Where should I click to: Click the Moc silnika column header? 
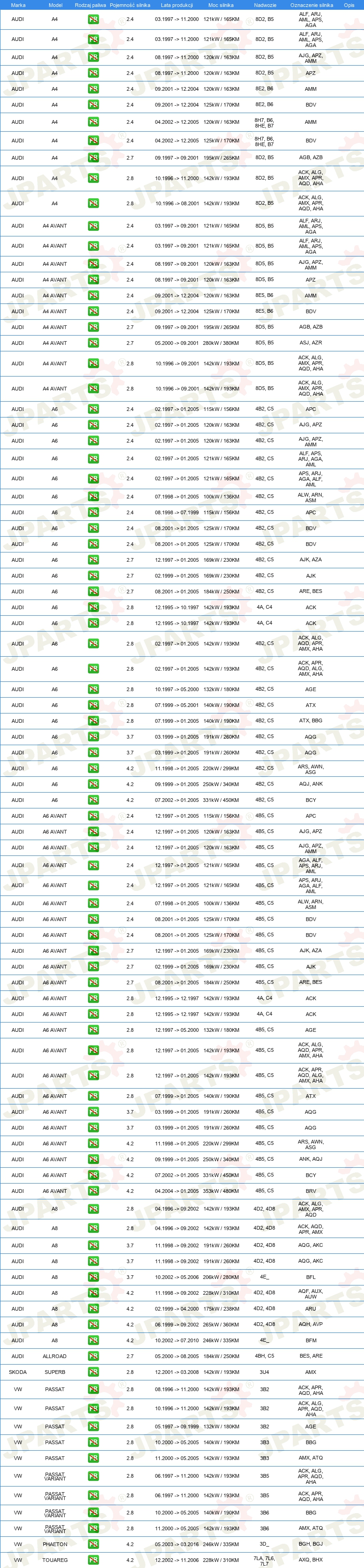tap(221, 5)
